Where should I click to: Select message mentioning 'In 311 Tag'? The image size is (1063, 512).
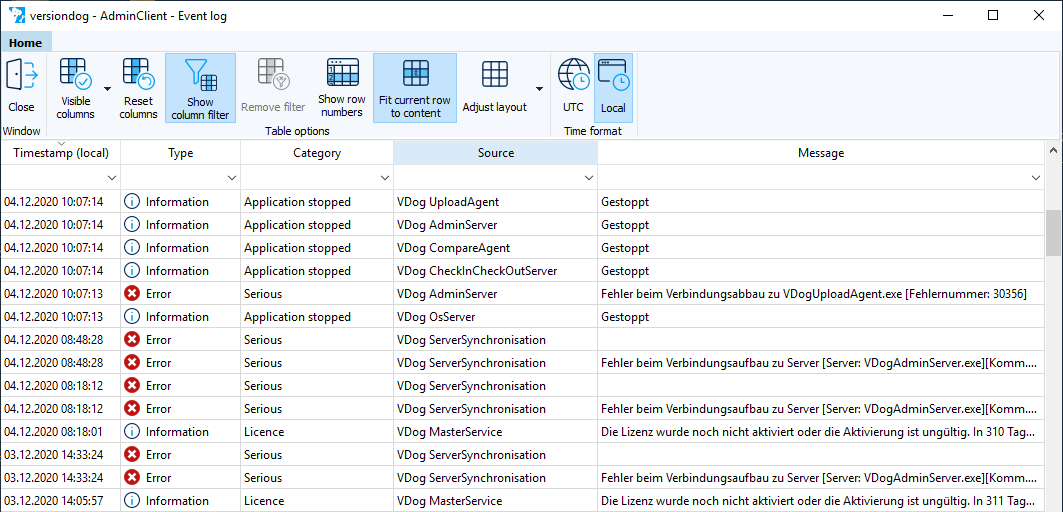click(x=819, y=500)
